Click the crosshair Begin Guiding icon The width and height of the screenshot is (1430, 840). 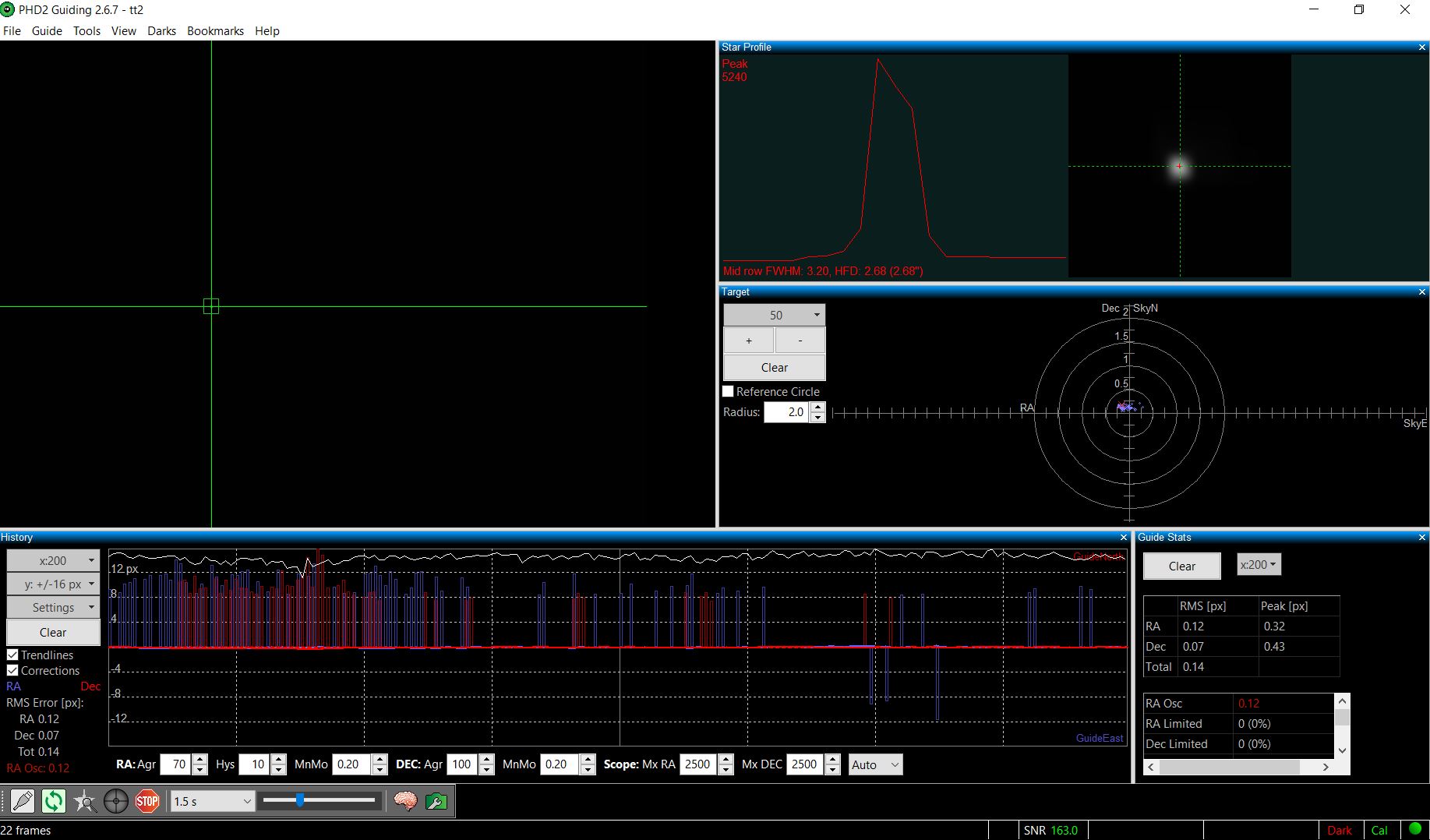[116, 801]
